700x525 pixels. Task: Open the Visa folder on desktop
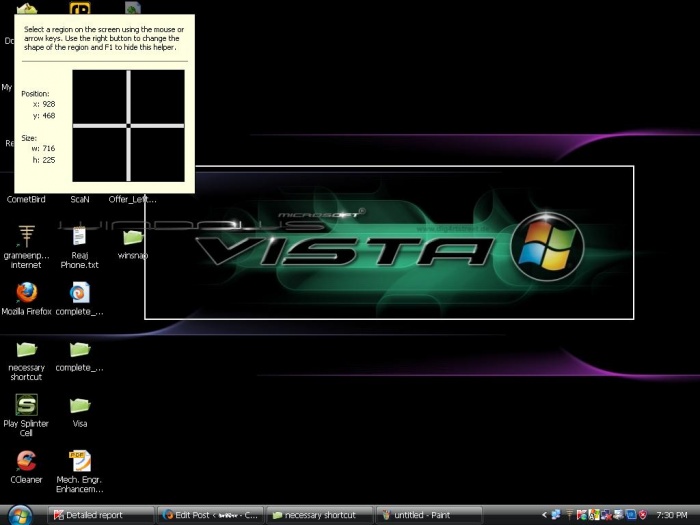(x=80, y=405)
